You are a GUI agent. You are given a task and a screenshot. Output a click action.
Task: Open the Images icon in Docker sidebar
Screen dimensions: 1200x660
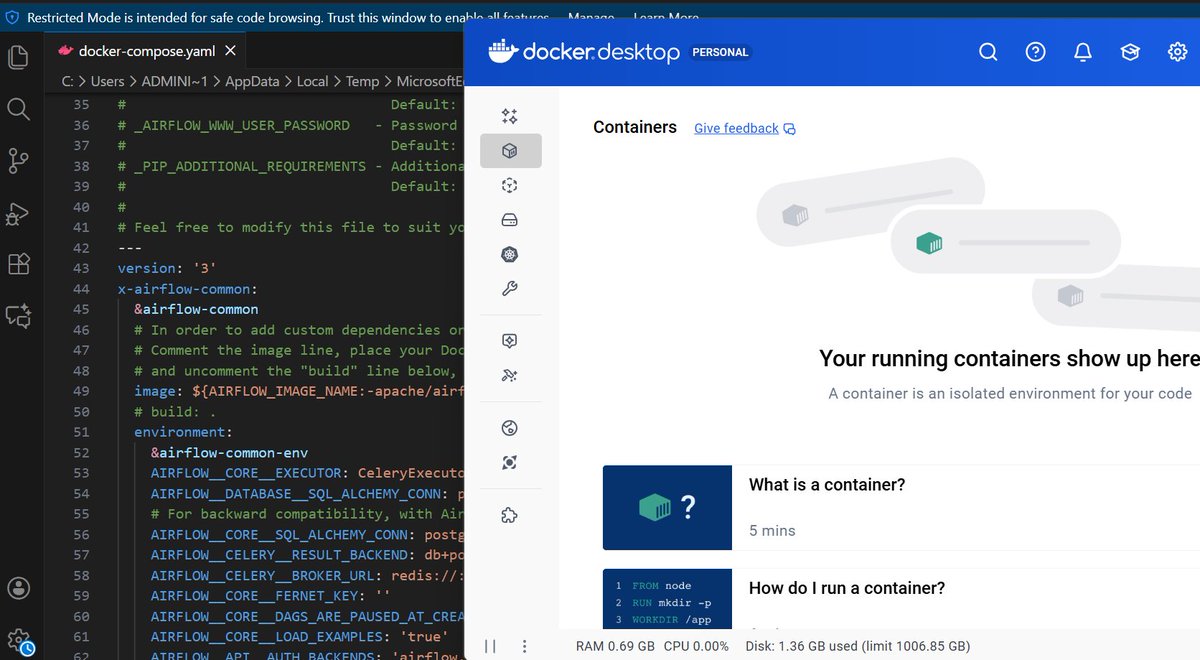click(510, 186)
